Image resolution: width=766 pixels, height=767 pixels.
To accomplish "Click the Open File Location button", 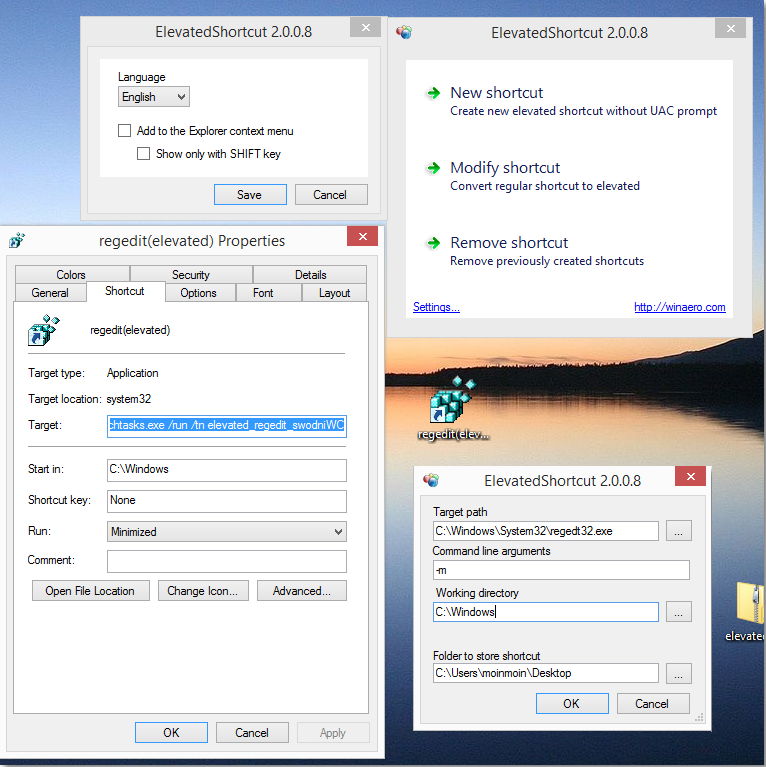I will click(90, 591).
